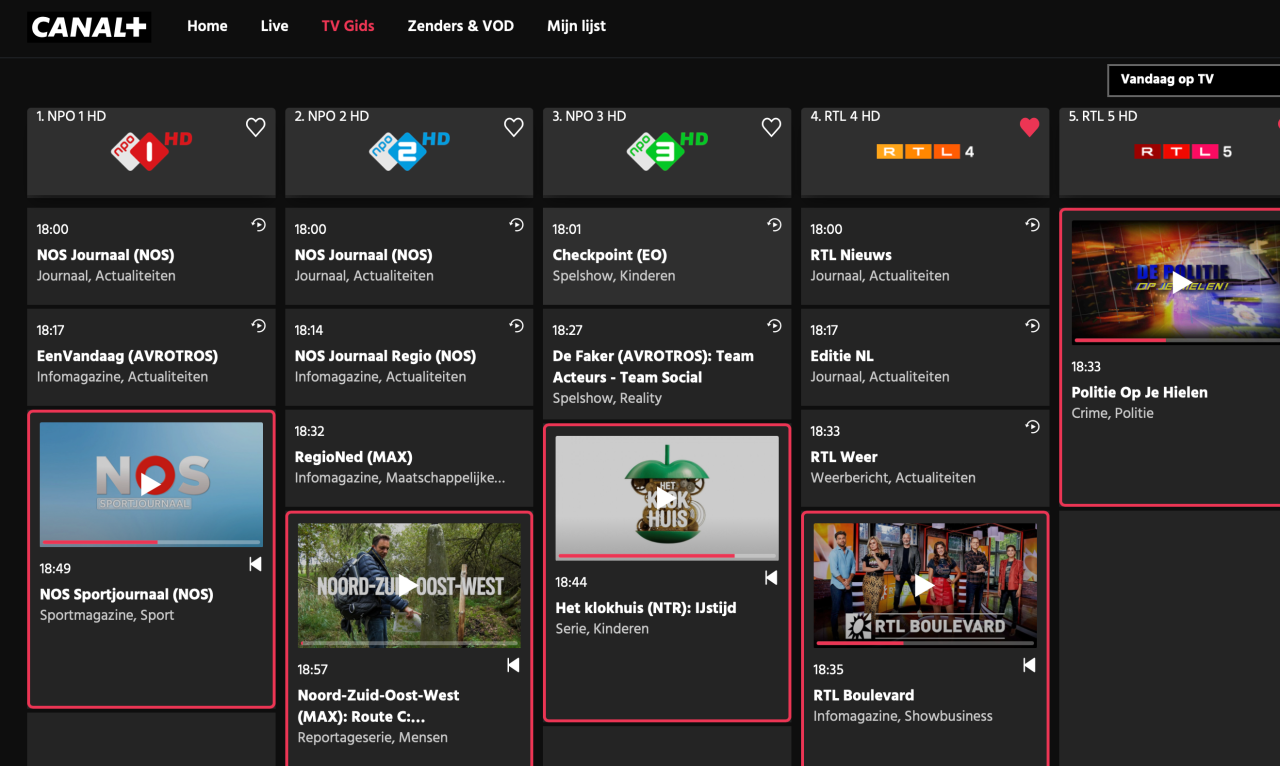Favorite the NPO 1 HD channel
This screenshot has width=1280, height=766.
pyautogui.click(x=256, y=127)
